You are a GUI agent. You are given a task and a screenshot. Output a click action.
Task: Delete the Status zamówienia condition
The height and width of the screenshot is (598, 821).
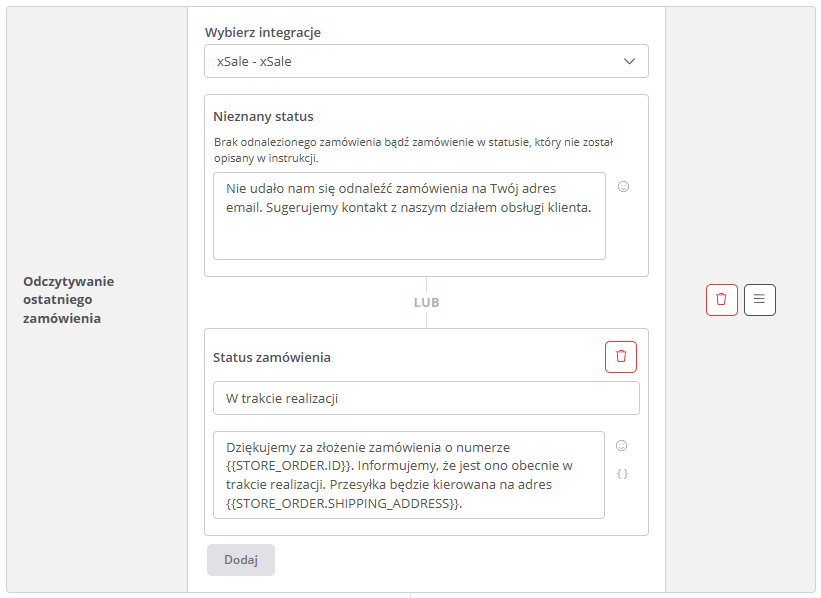[x=620, y=357]
